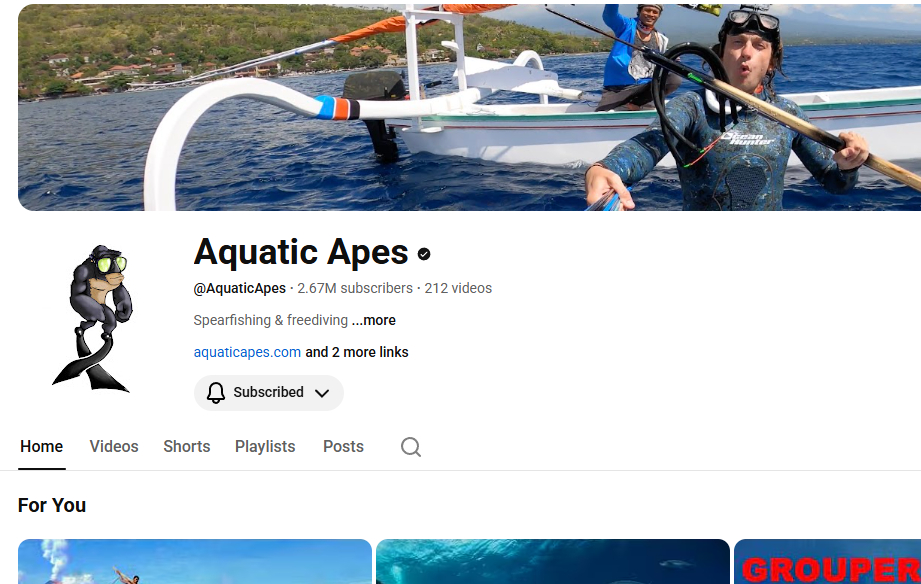Go to the Posts tab
The width and height of the screenshot is (921, 584).
point(343,447)
